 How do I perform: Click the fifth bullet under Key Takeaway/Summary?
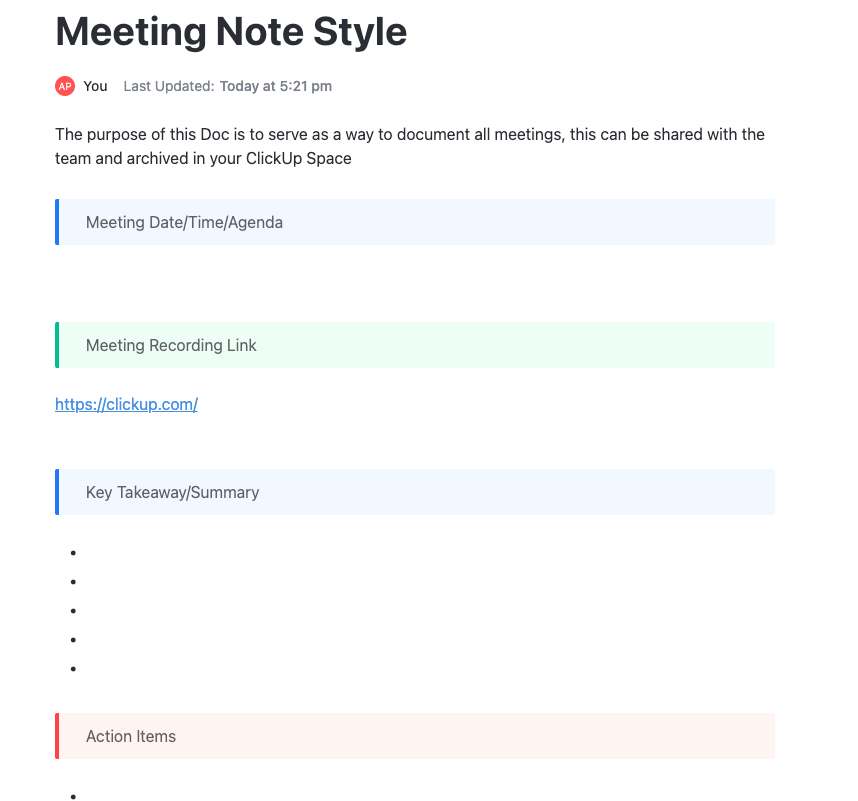(x=100, y=668)
